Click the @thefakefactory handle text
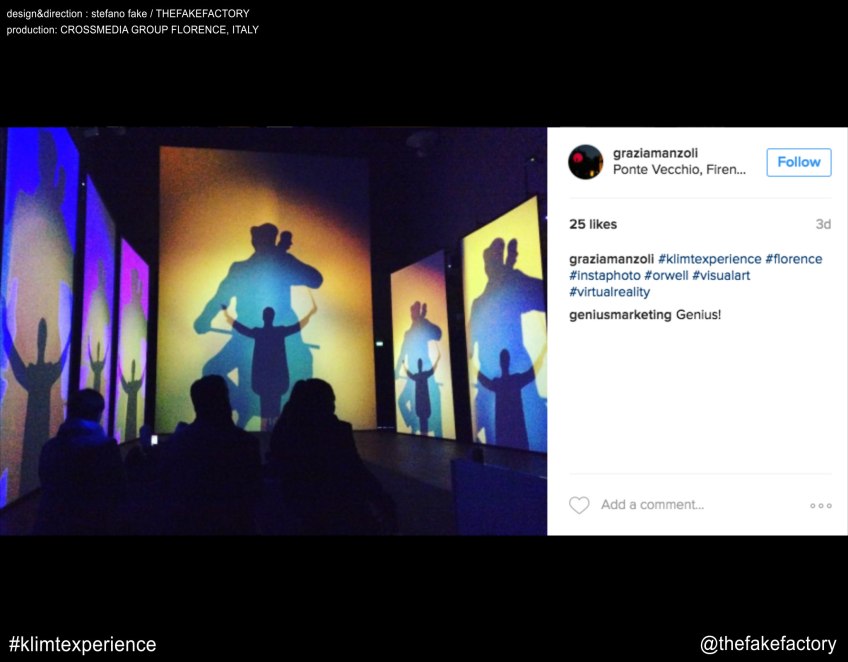 click(x=768, y=644)
